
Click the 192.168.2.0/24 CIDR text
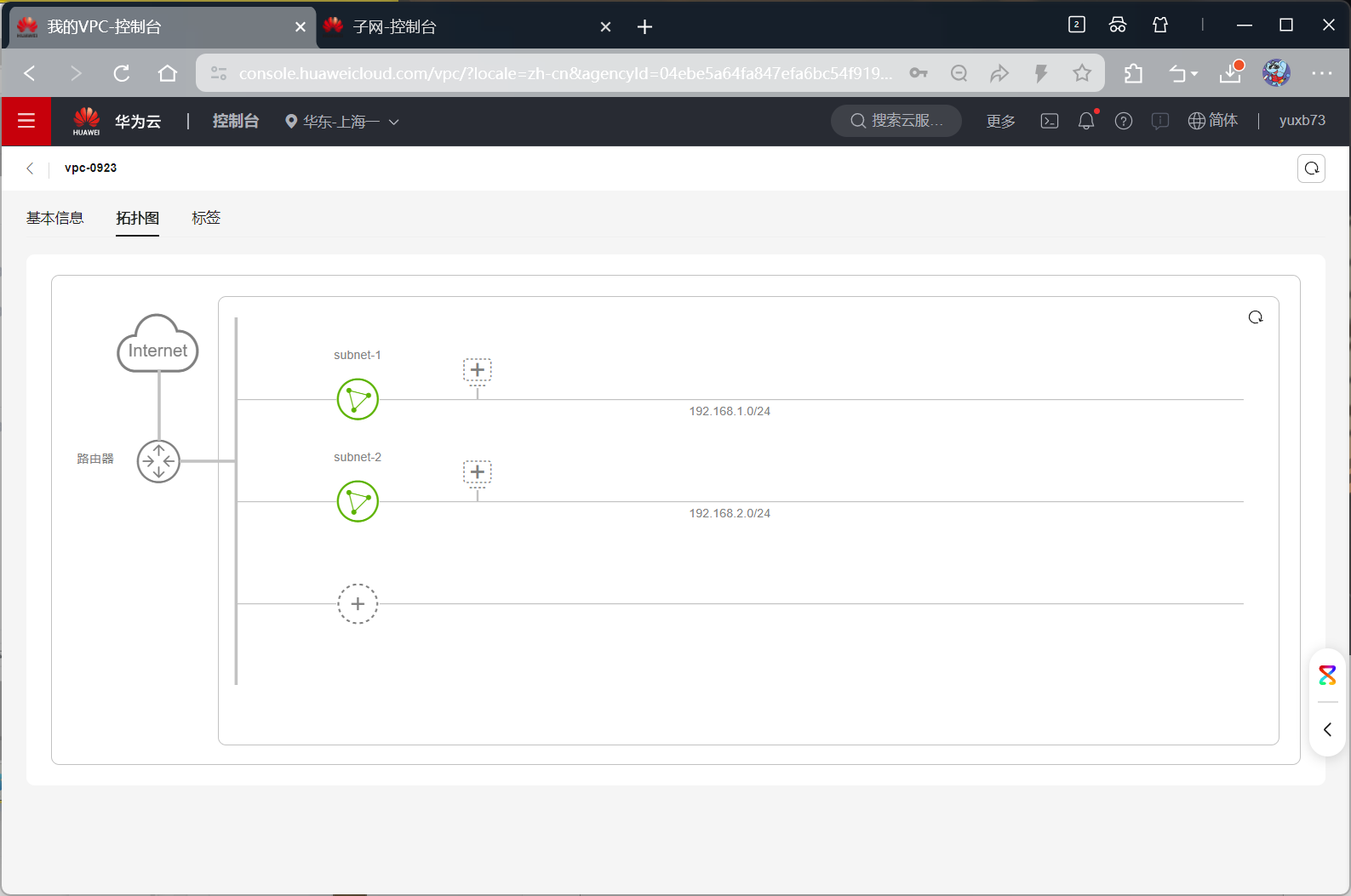[x=730, y=513]
